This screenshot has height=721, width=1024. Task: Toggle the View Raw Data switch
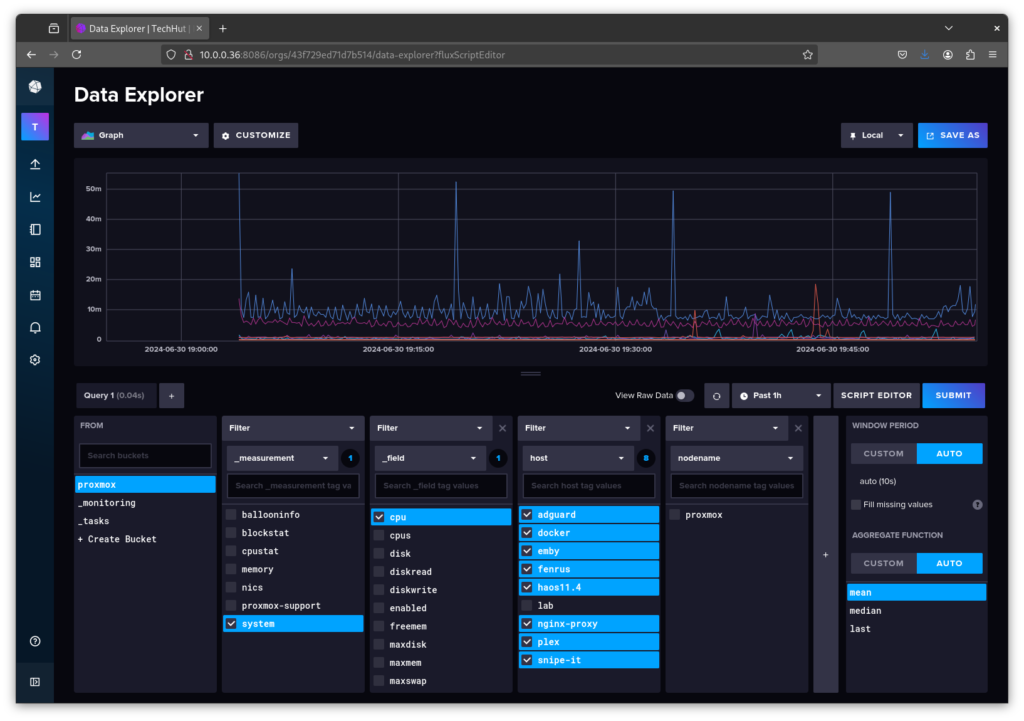click(x=684, y=395)
